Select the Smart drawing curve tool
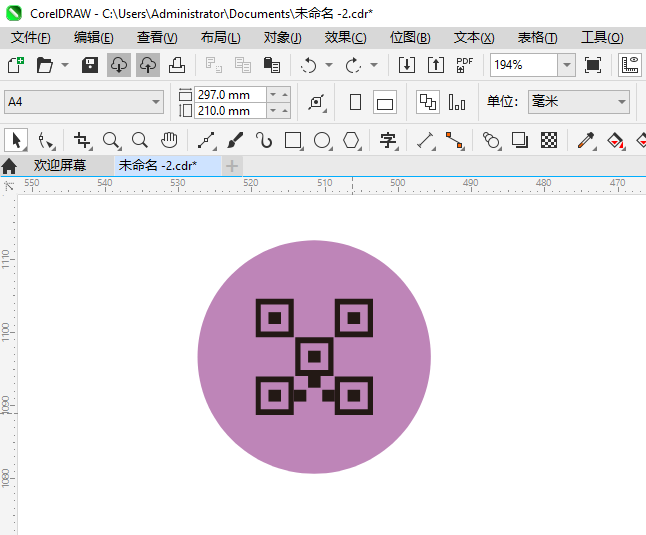 pos(264,140)
